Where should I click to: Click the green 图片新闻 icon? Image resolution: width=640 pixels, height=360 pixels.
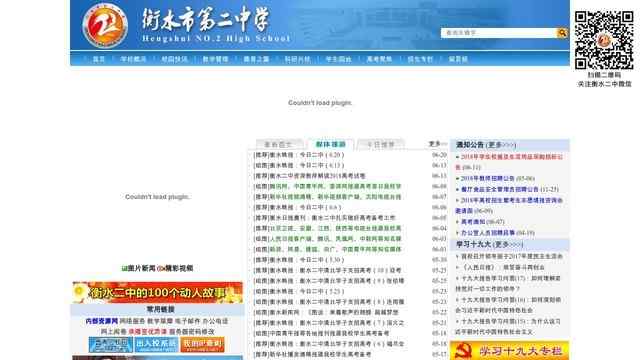pyautogui.click(x=124, y=268)
